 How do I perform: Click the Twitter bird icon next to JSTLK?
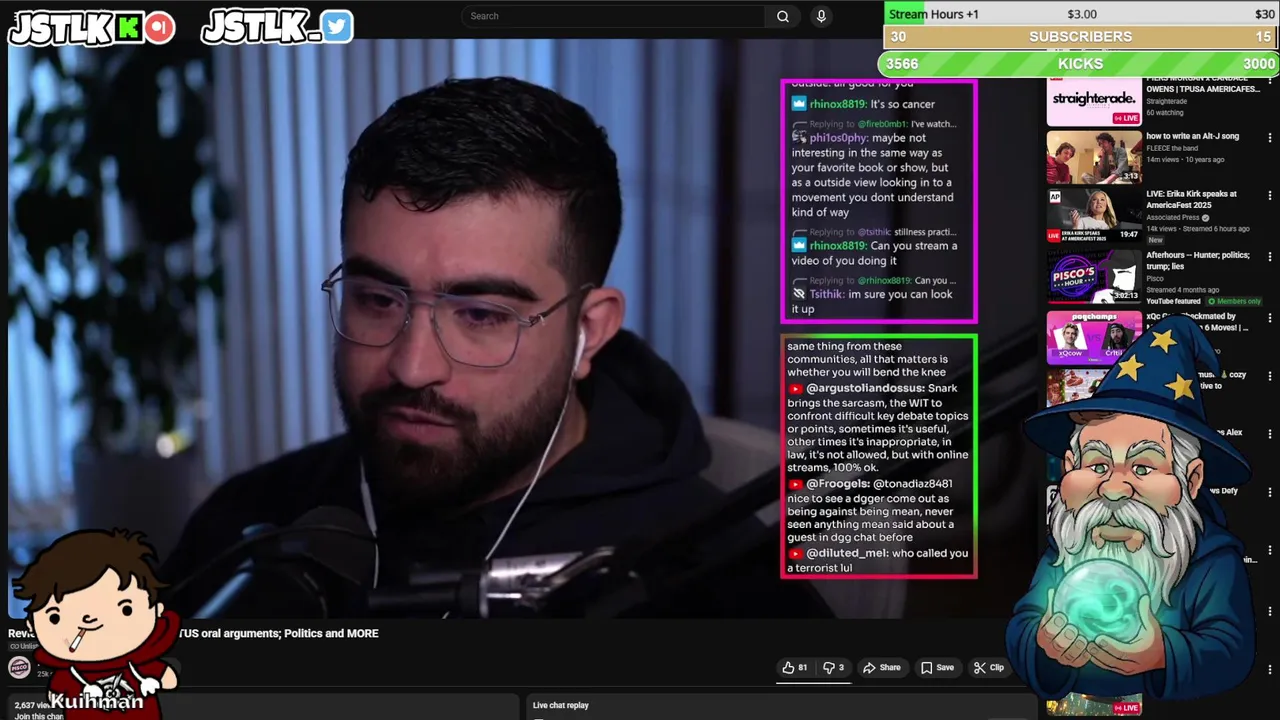pos(337,27)
